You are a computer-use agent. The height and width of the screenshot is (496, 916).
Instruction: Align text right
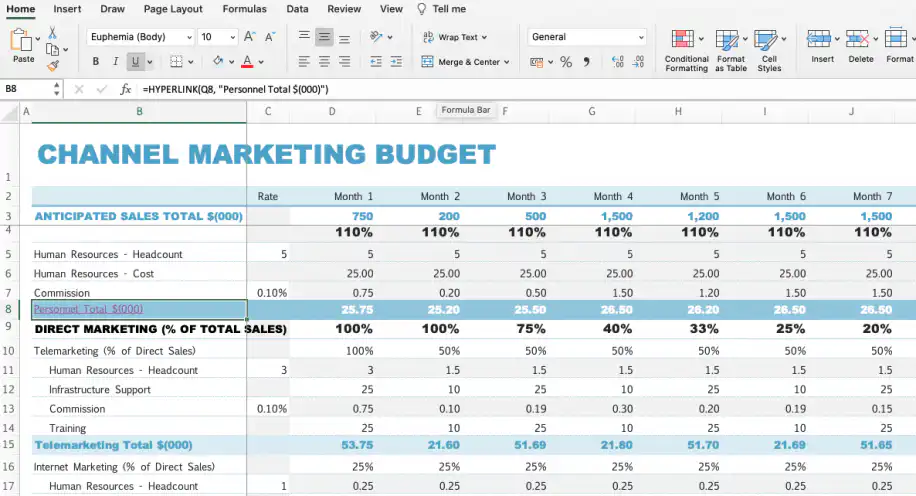(345, 61)
